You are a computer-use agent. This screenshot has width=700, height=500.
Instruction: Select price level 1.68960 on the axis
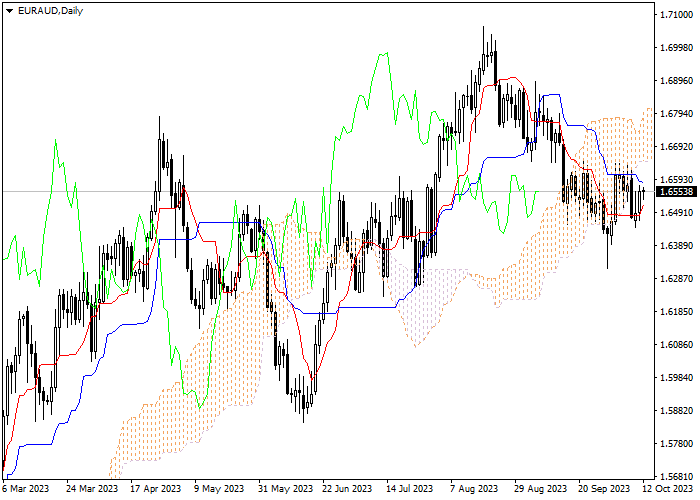(677, 81)
